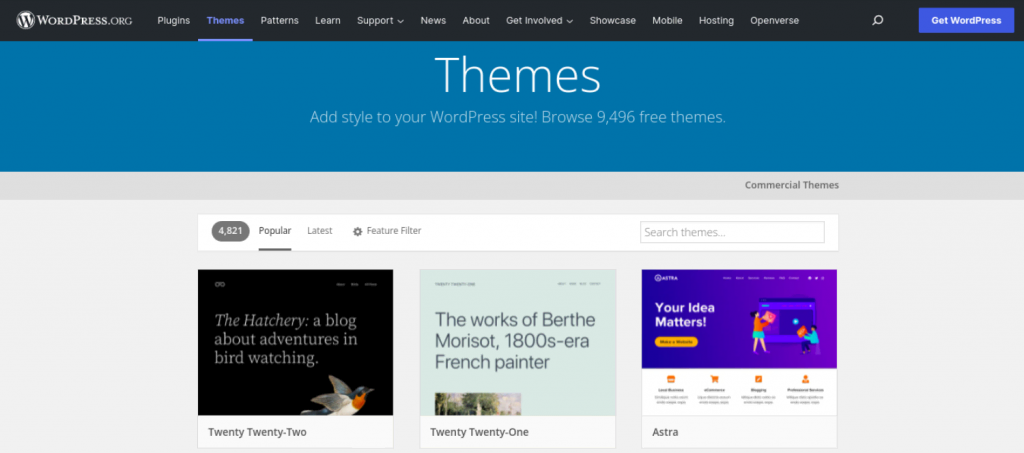
Task: Go to the Patterns page
Action: click(x=279, y=20)
